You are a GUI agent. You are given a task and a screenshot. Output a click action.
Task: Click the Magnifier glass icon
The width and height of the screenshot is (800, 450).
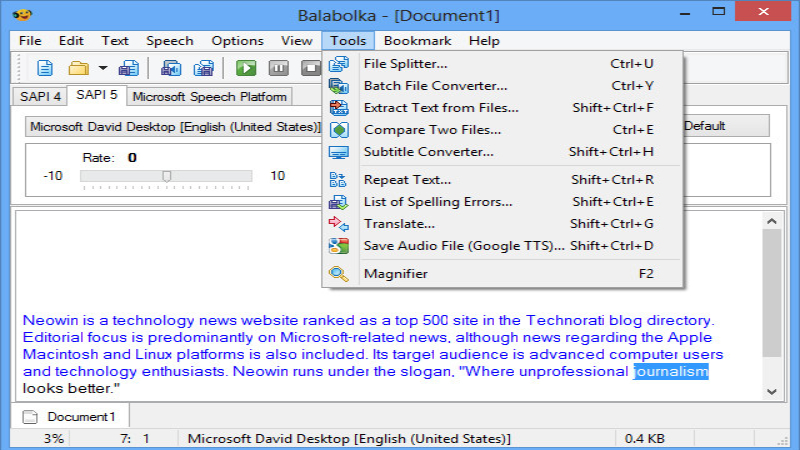339,274
